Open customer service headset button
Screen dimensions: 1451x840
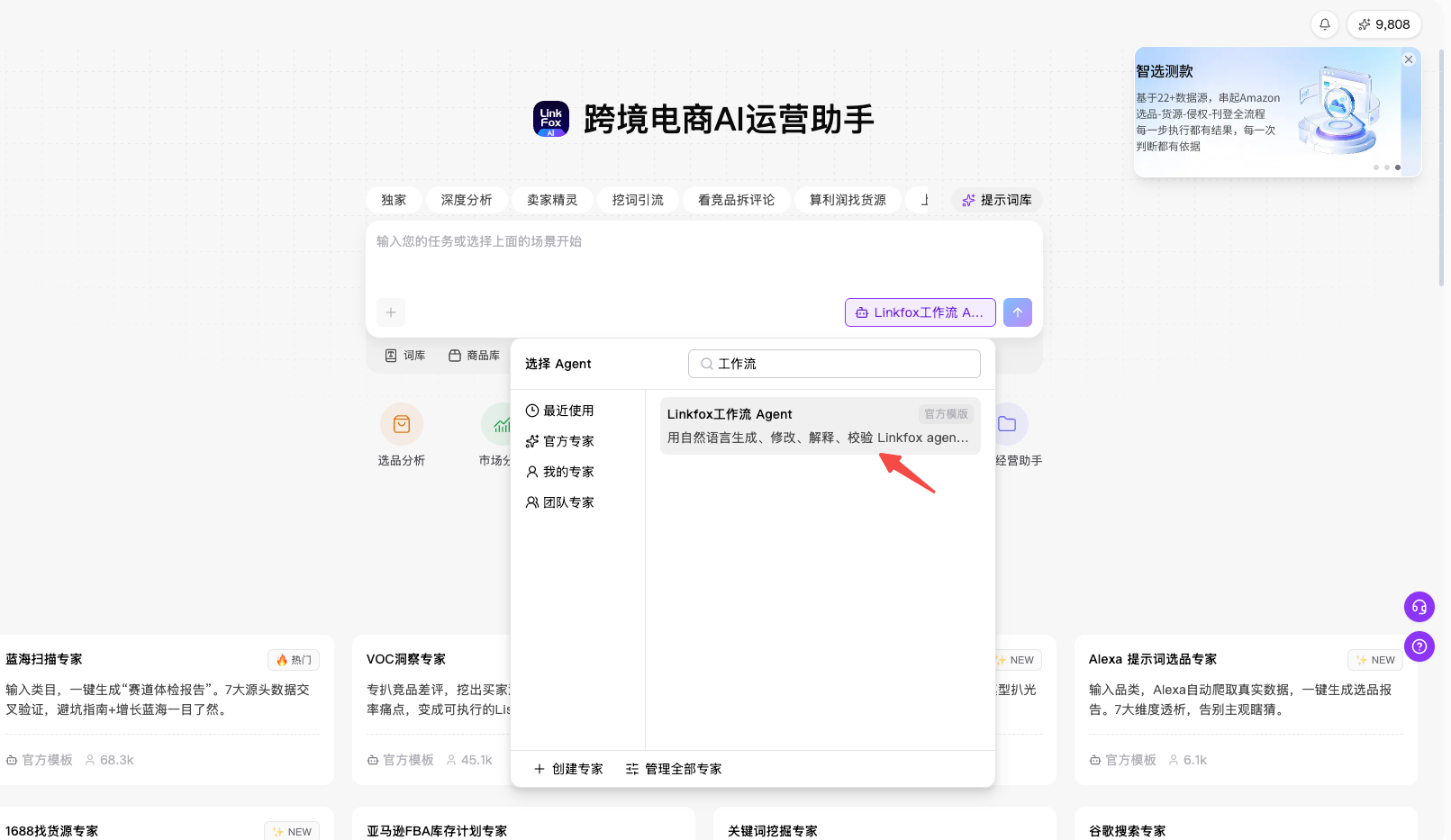tap(1419, 607)
